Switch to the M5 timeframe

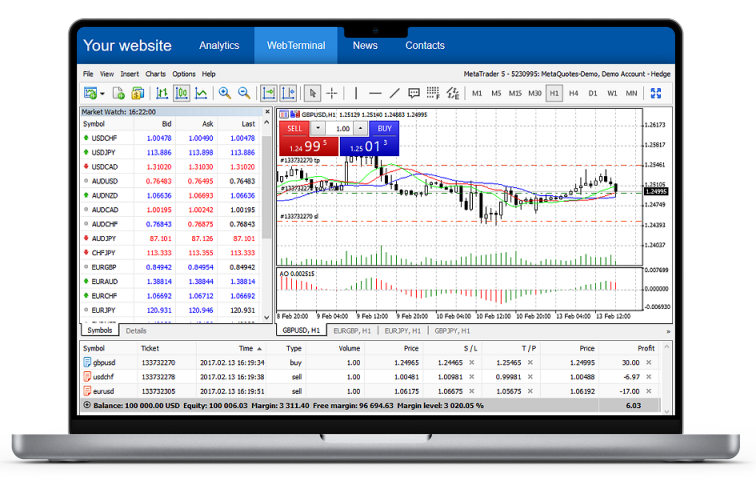[x=496, y=94]
